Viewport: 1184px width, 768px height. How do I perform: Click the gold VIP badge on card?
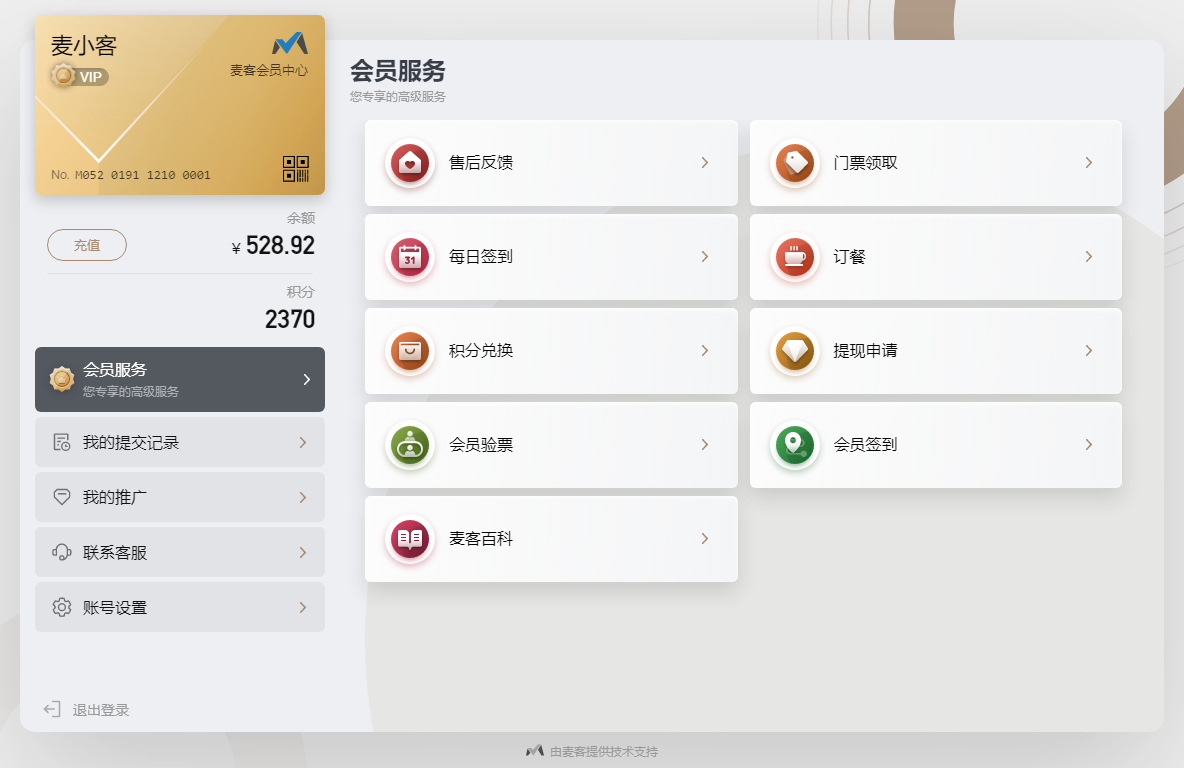pos(79,76)
